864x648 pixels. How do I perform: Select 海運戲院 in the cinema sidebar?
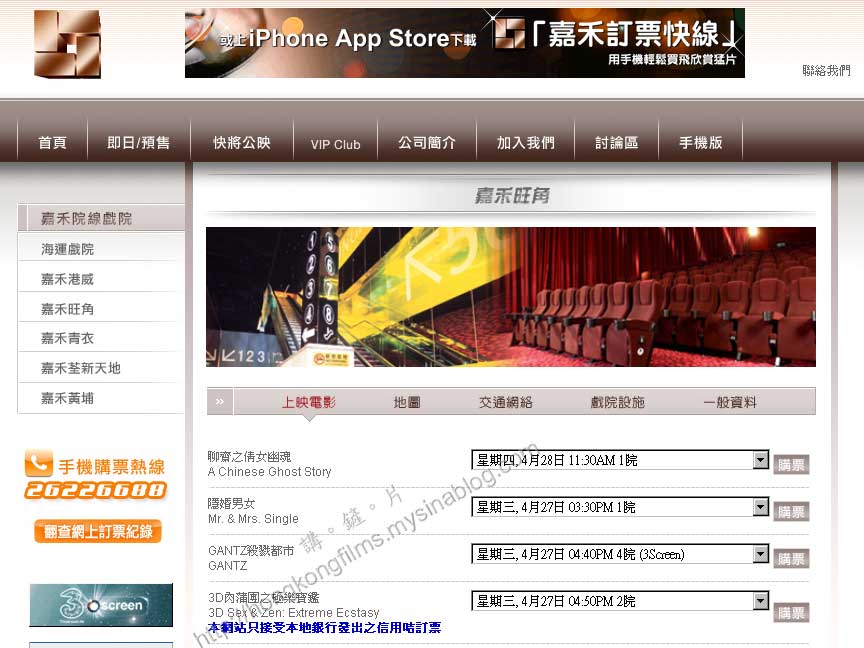click(x=68, y=249)
